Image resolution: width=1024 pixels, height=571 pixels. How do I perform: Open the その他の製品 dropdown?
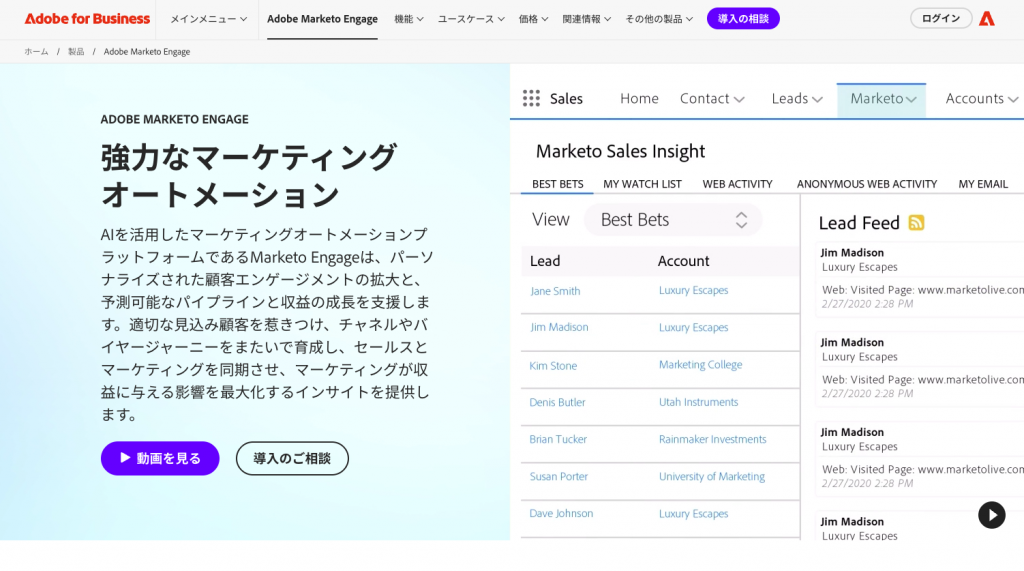coord(658,19)
